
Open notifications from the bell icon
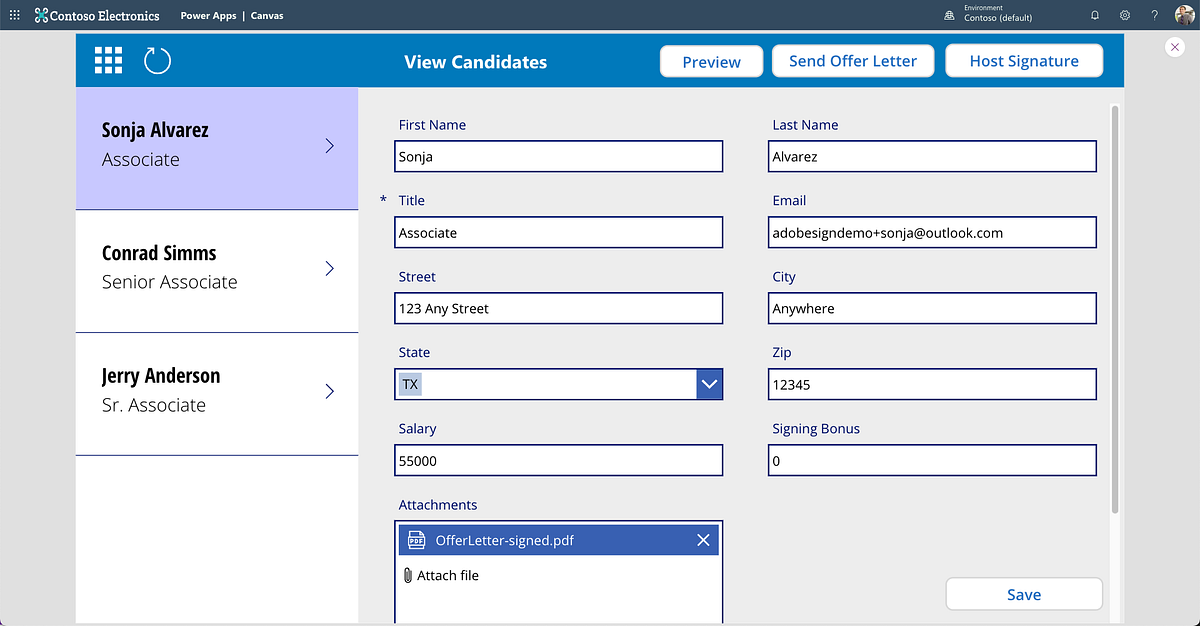click(x=1094, y=15)
